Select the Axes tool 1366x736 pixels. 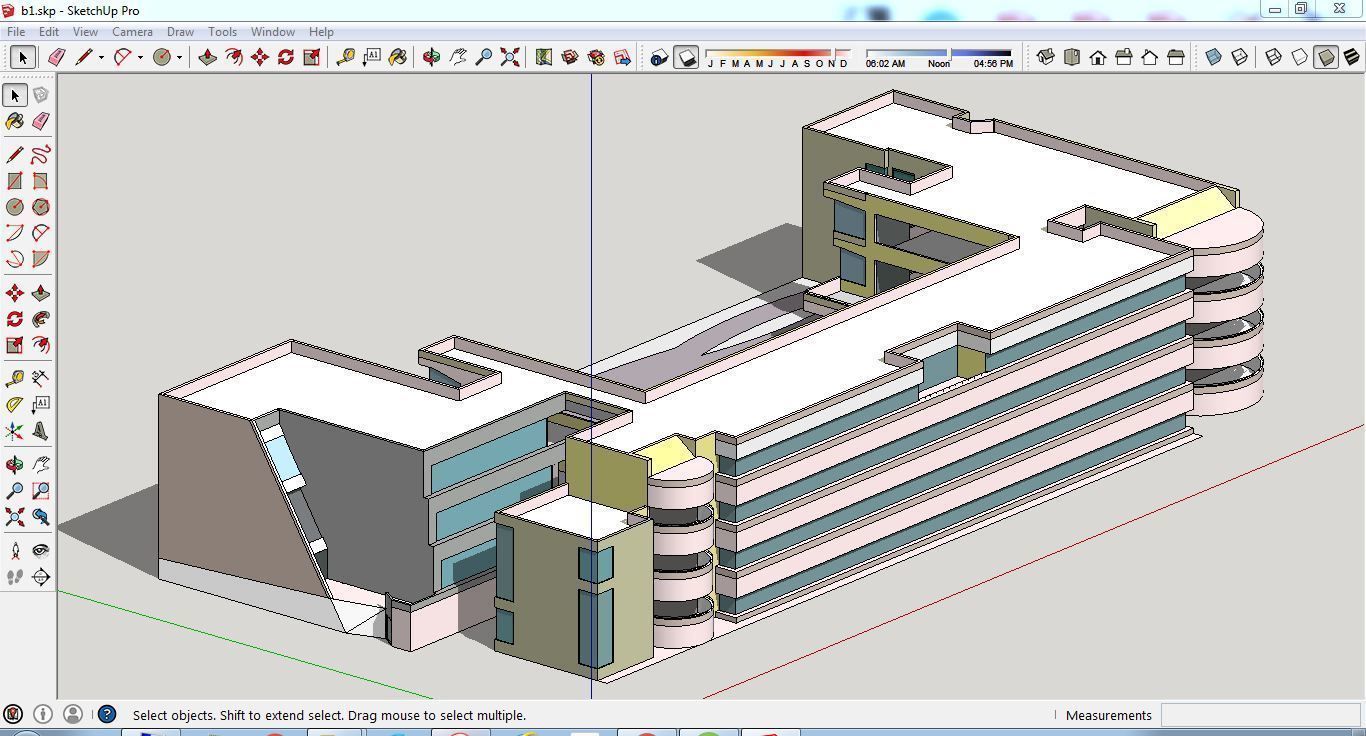click(x=15, y=431)
